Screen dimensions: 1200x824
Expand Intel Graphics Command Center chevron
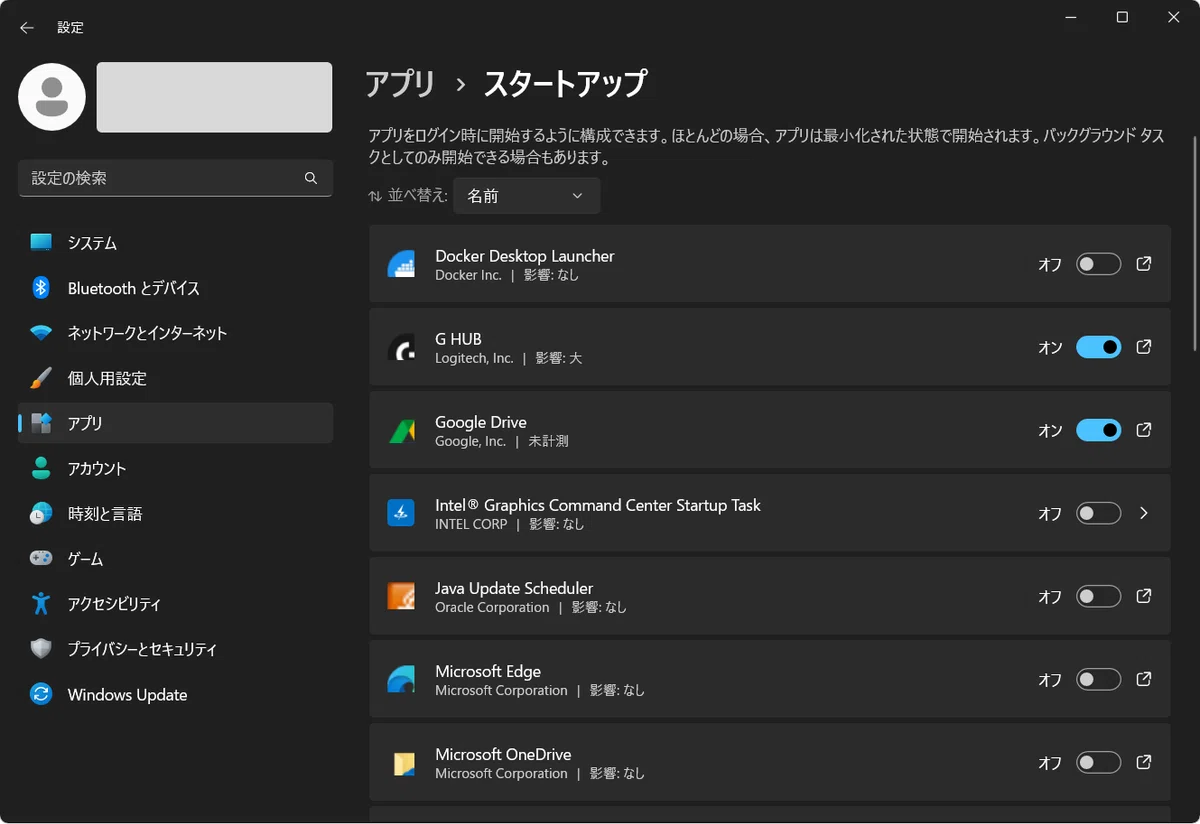(x=1144, y=513)
